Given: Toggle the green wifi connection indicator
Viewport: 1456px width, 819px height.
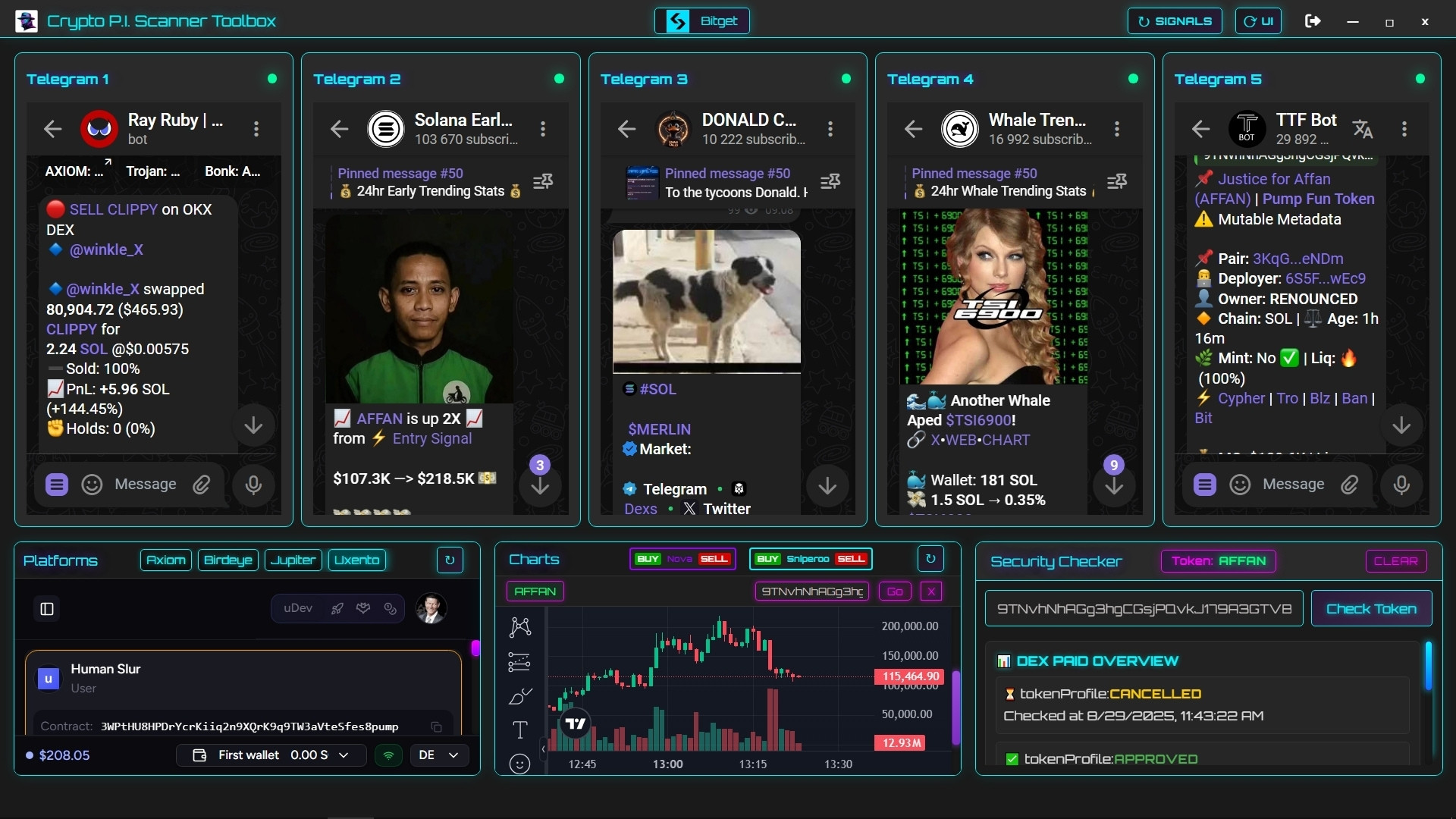Looking at the screenshot, I should pyautogui.click(x=388, y=755).
